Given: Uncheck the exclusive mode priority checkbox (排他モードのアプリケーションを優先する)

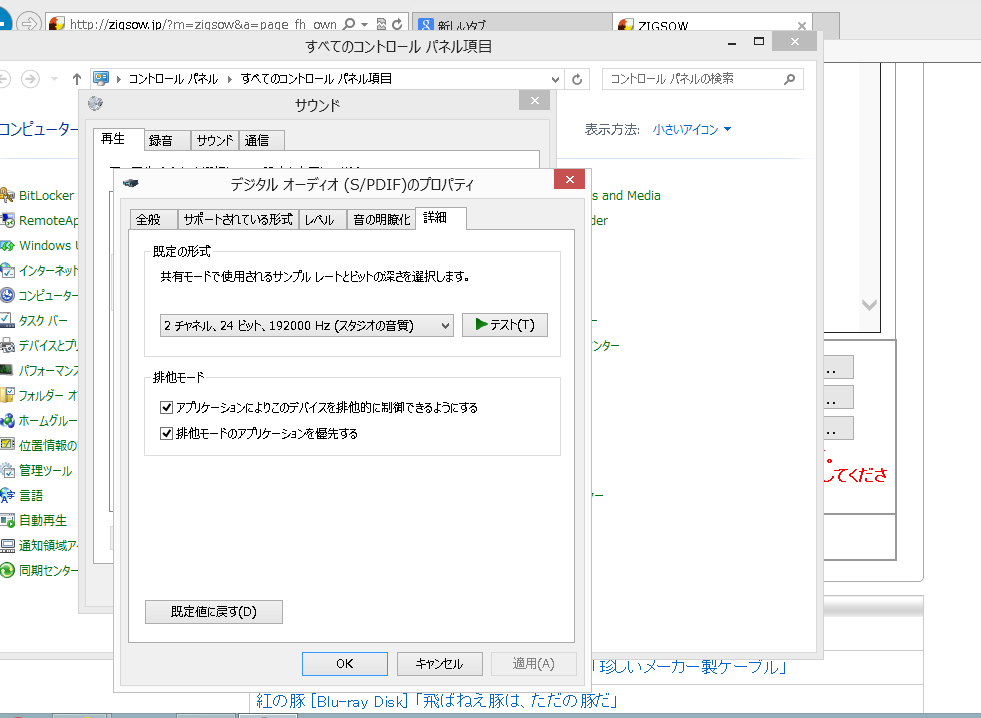Looking at the screenshot, I should pos(167,434).
